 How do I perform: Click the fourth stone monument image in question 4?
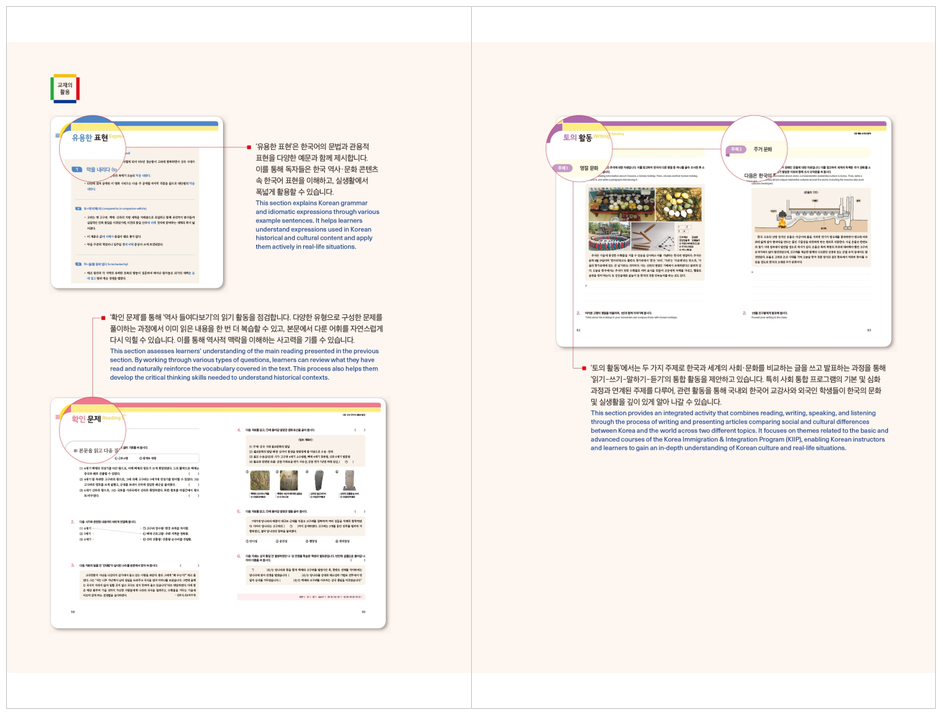(x=351, y=480)
